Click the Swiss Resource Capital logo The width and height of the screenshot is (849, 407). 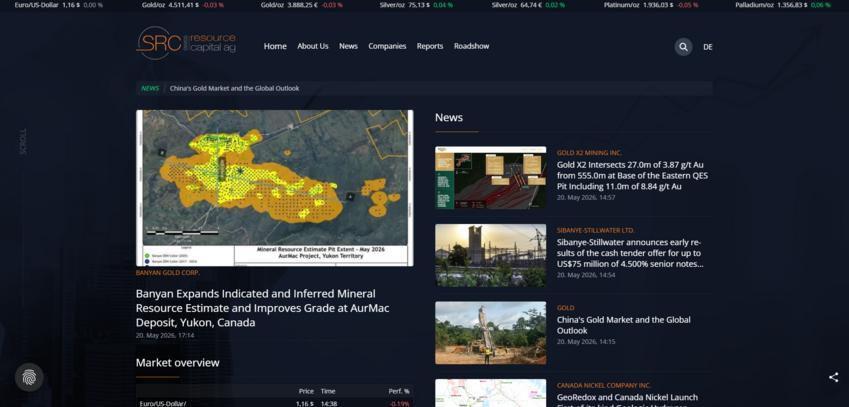186,43
